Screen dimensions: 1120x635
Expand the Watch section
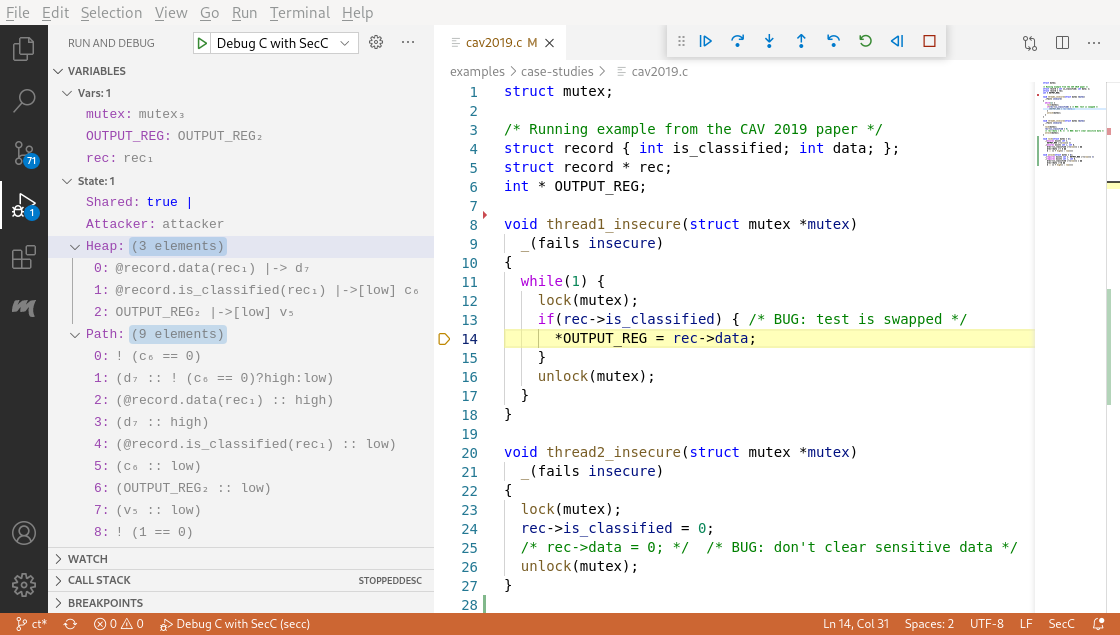(x=88, y=559)
